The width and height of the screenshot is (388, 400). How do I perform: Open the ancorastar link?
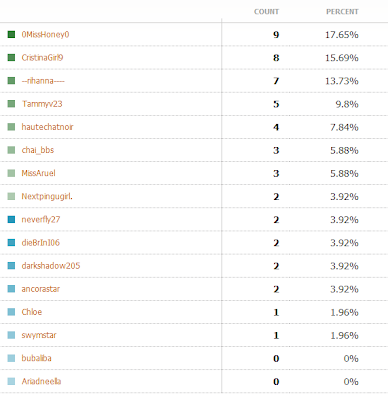coord(41,289)
